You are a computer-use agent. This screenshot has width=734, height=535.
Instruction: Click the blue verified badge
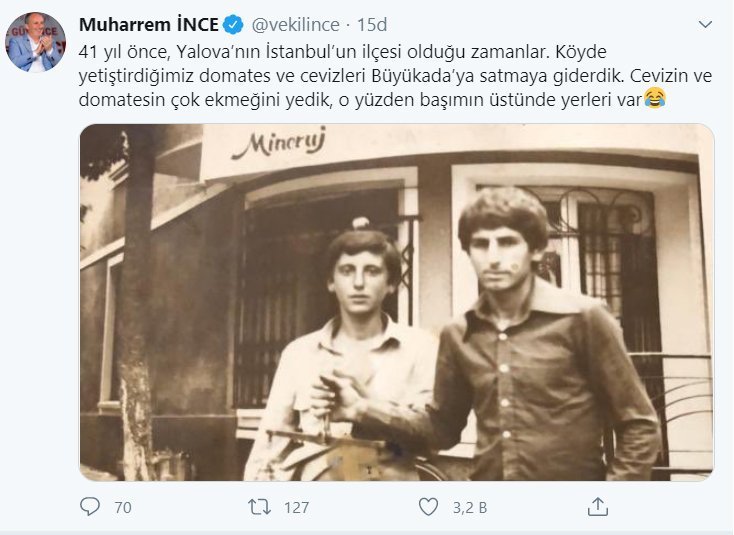(x=233, y=25)
